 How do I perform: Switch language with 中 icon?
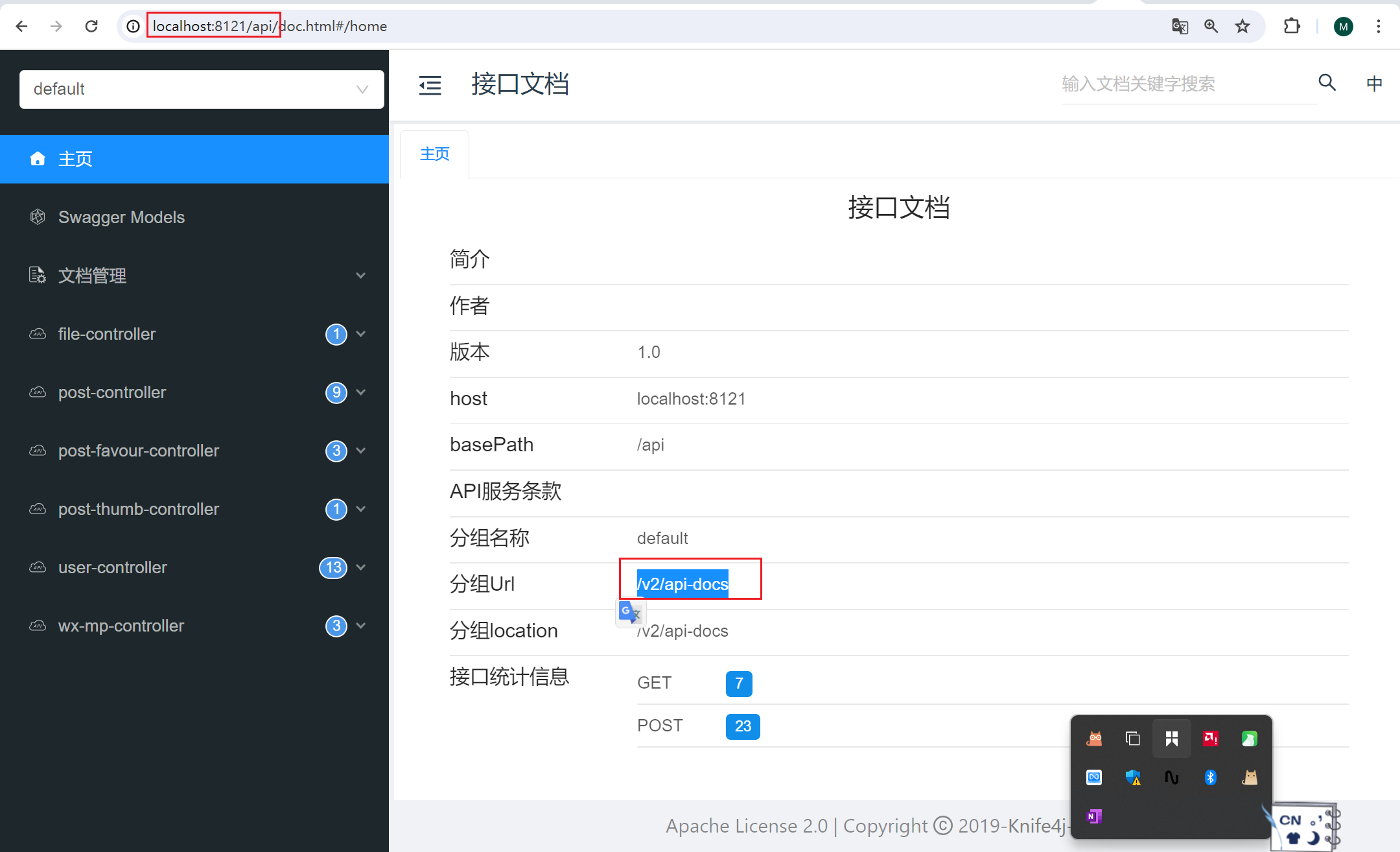coord(1374,84)
